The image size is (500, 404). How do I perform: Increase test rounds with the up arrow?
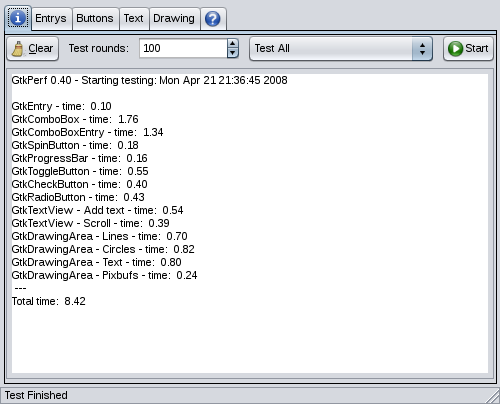233,44
